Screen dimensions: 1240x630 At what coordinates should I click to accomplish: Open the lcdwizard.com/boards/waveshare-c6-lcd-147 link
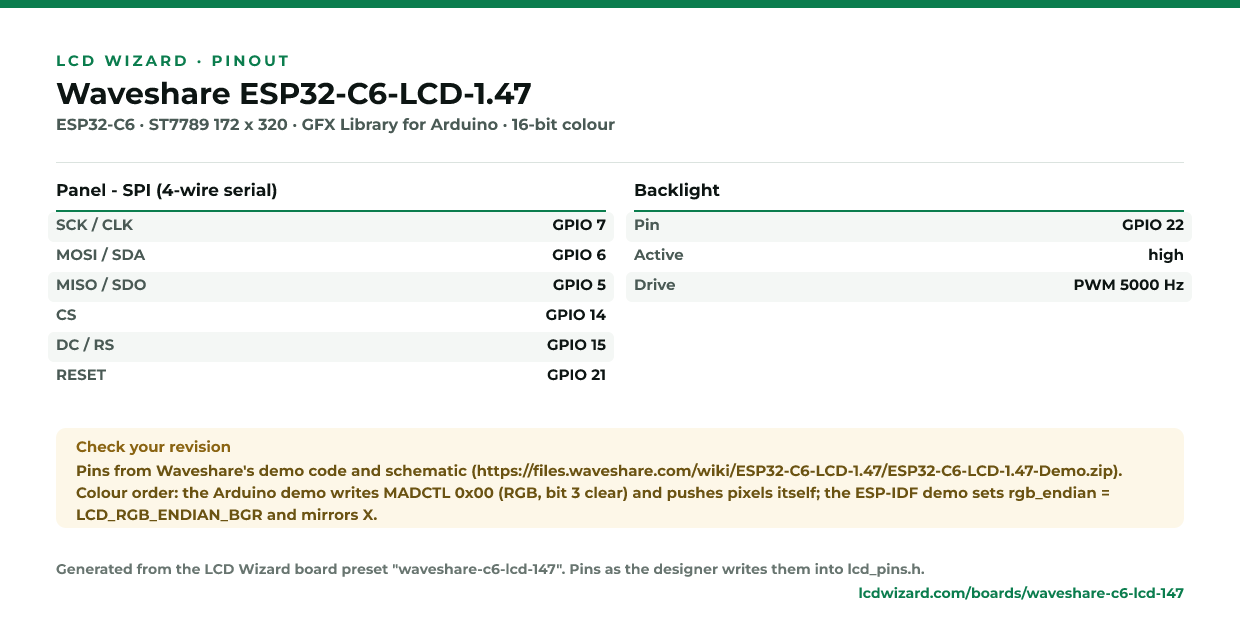[1021, 593]
